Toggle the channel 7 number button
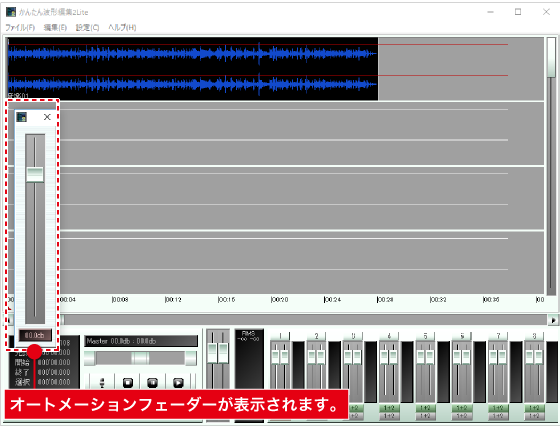Screen dimensions: 560x428 click(498, 336)
